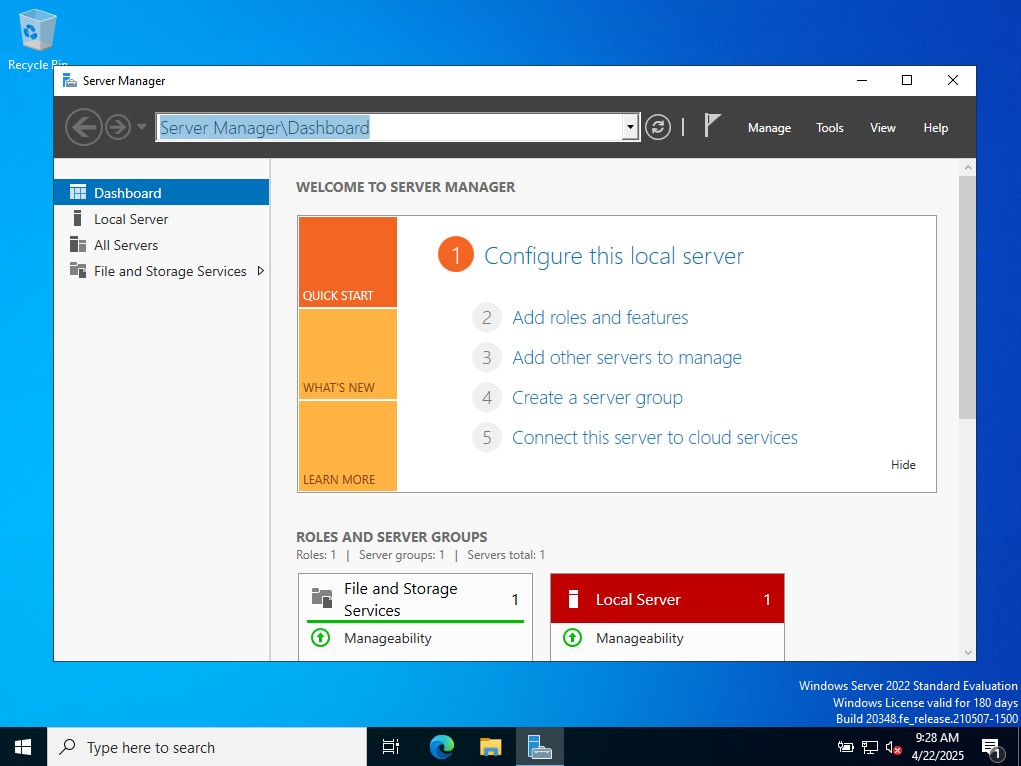Expand the address bar dropdown
The width and height of the screenshot is (1021, 766).
pos(630,127)
